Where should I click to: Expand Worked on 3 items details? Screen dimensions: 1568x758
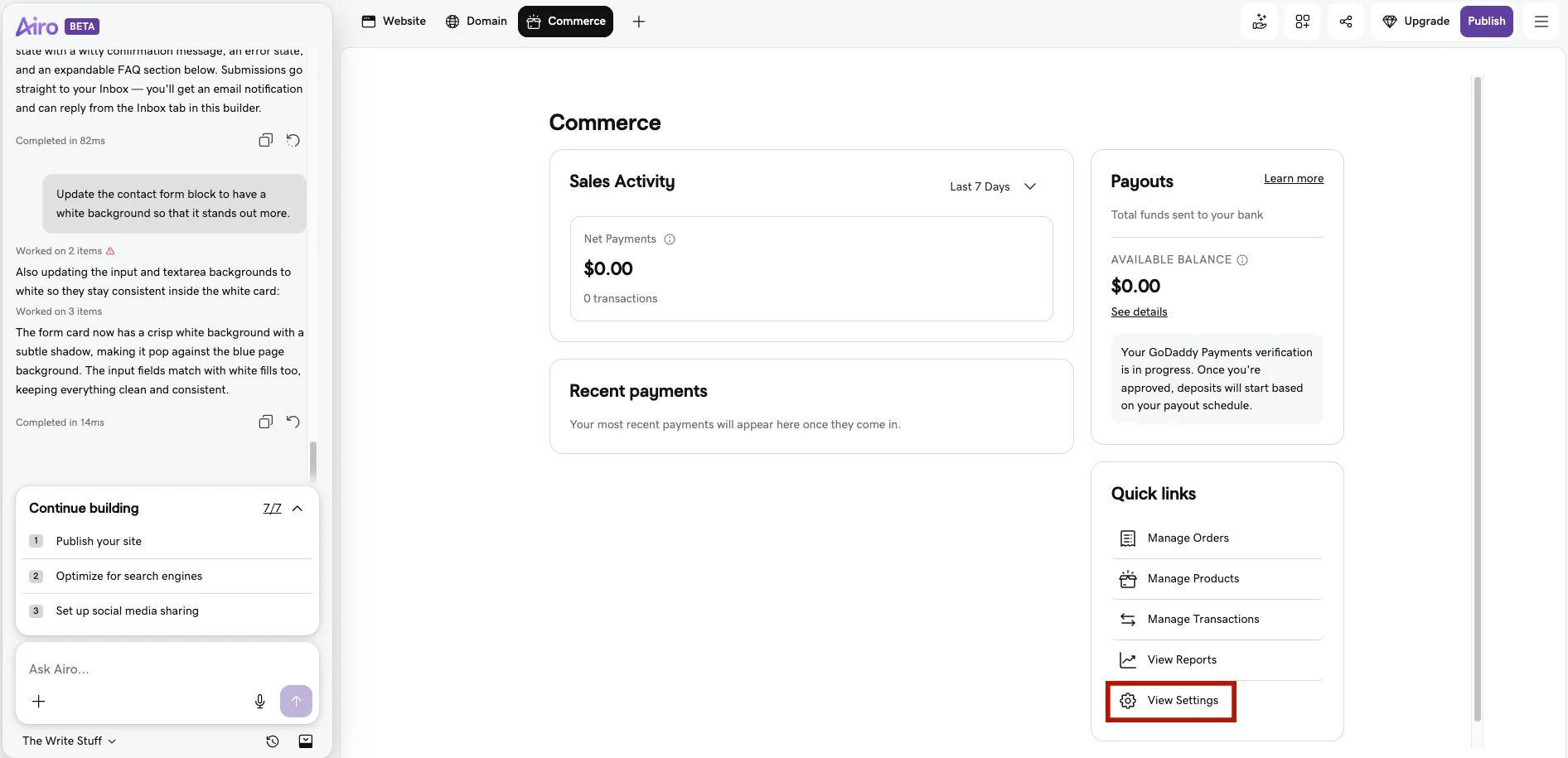click(59, 311)
